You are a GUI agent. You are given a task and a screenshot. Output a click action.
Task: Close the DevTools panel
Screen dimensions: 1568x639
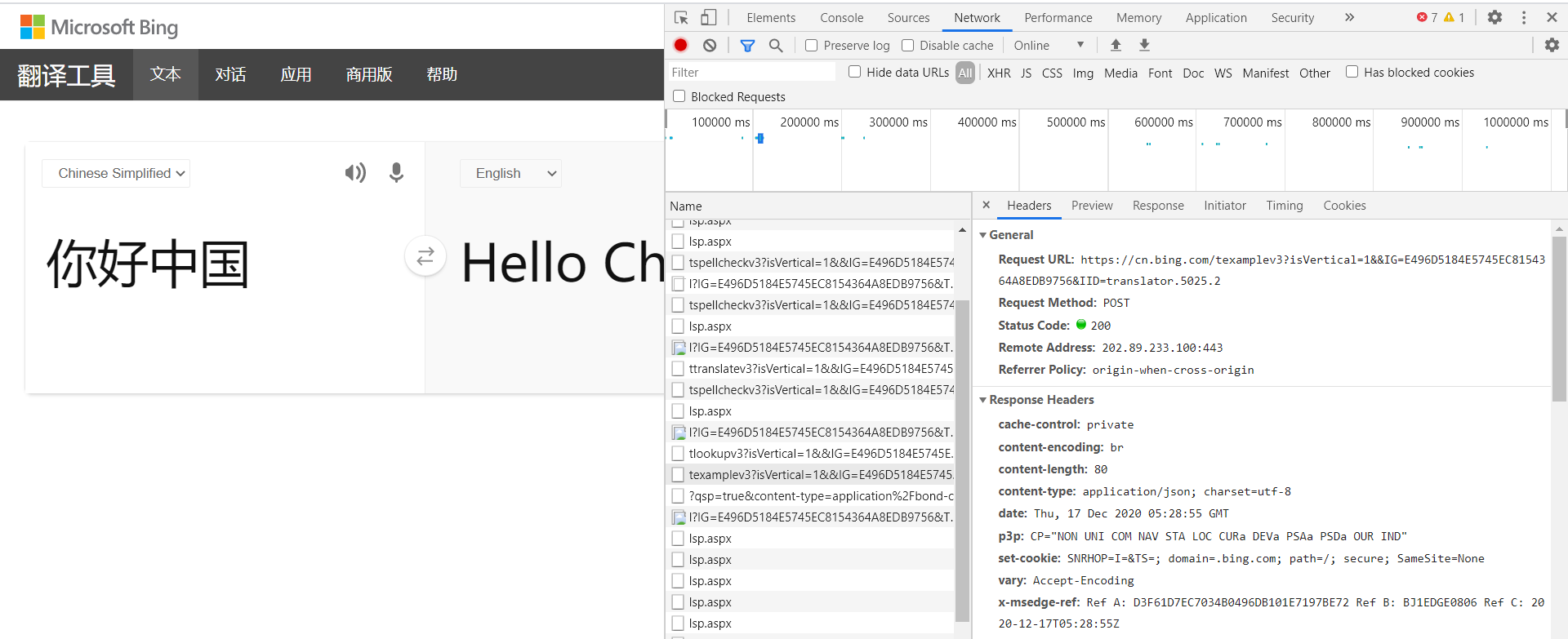pos(1552,17)
